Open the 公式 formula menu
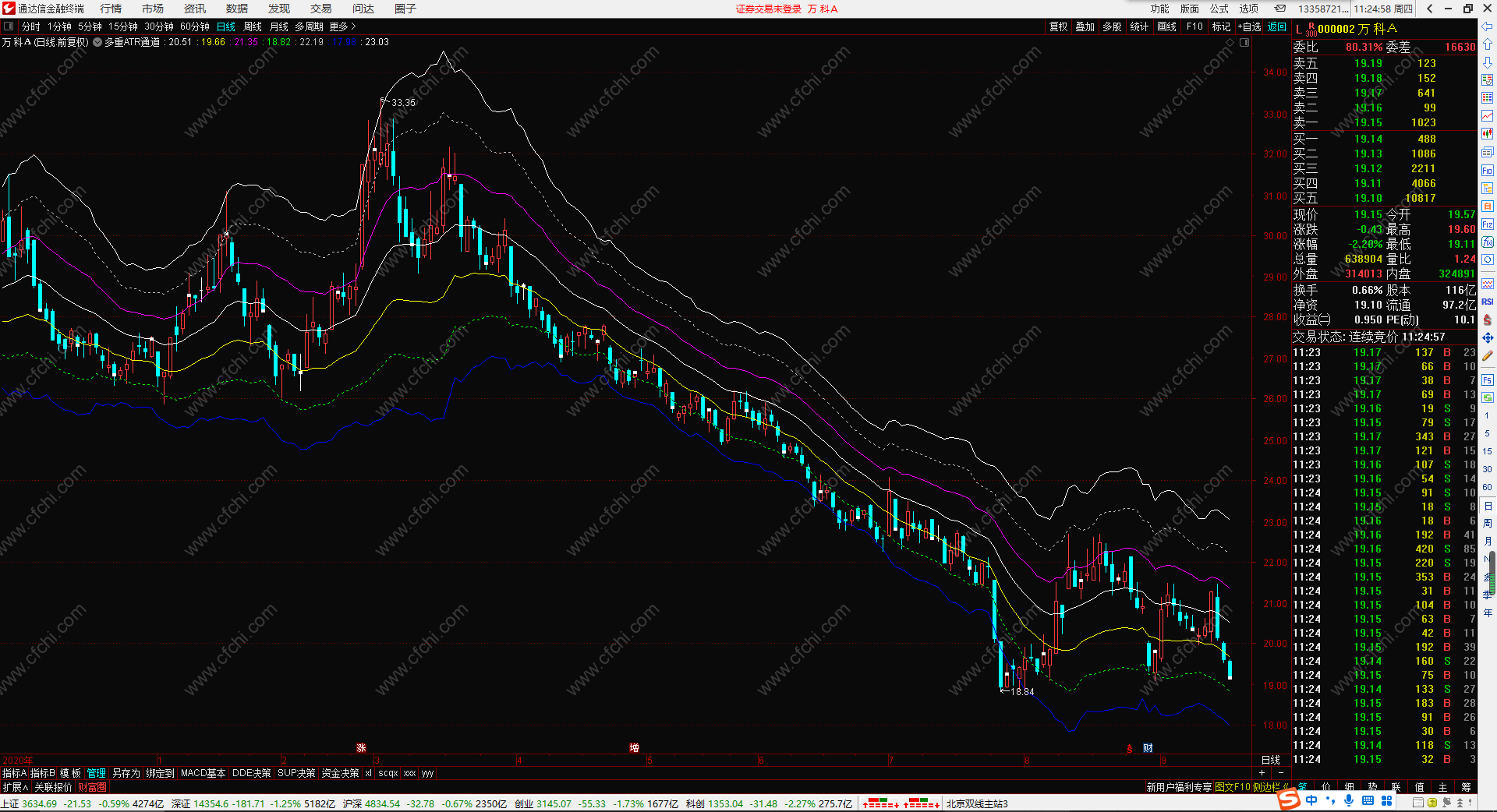 (1219, 9)
